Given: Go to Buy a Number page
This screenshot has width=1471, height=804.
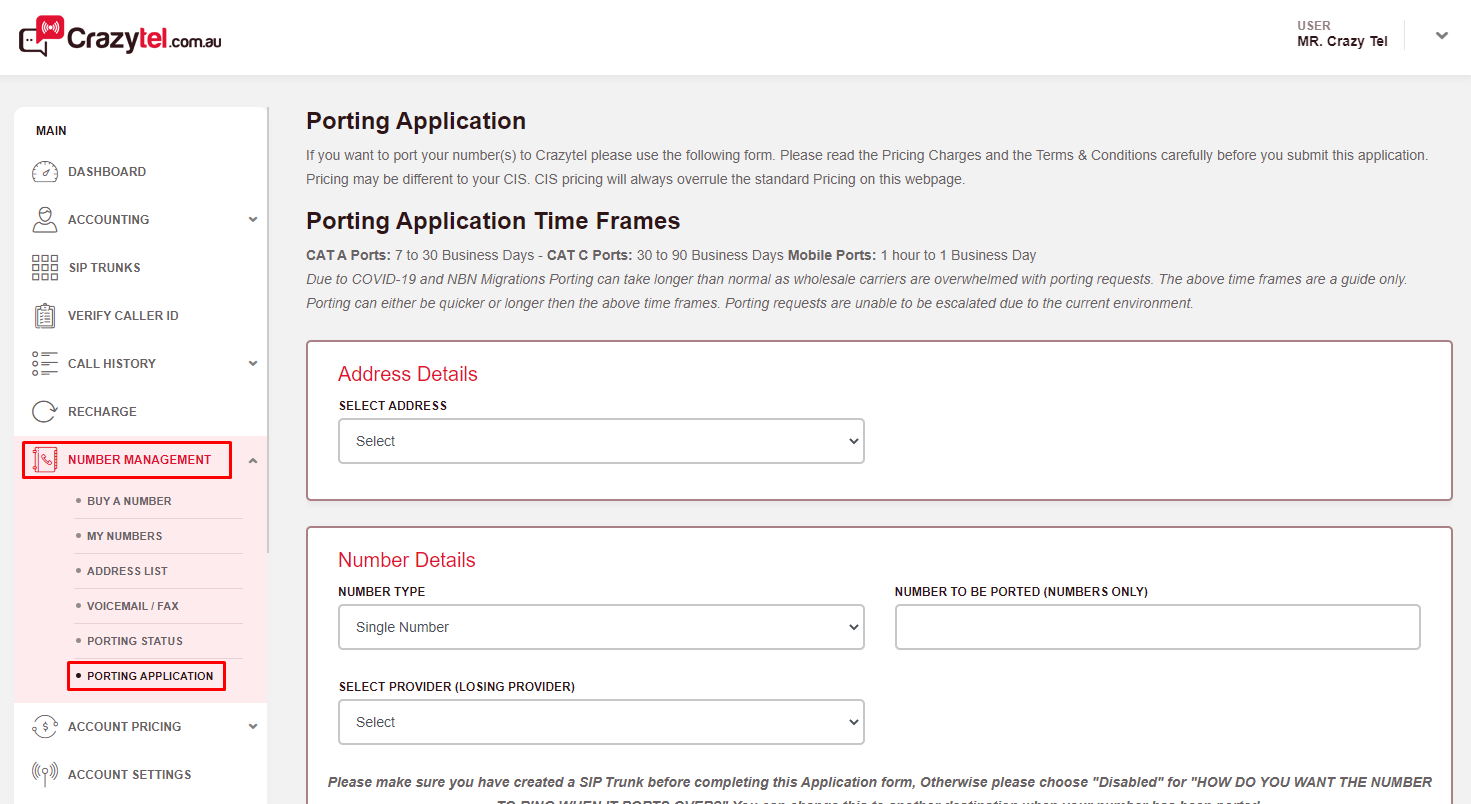Looking at the screenshot, I should click(129, 501).
